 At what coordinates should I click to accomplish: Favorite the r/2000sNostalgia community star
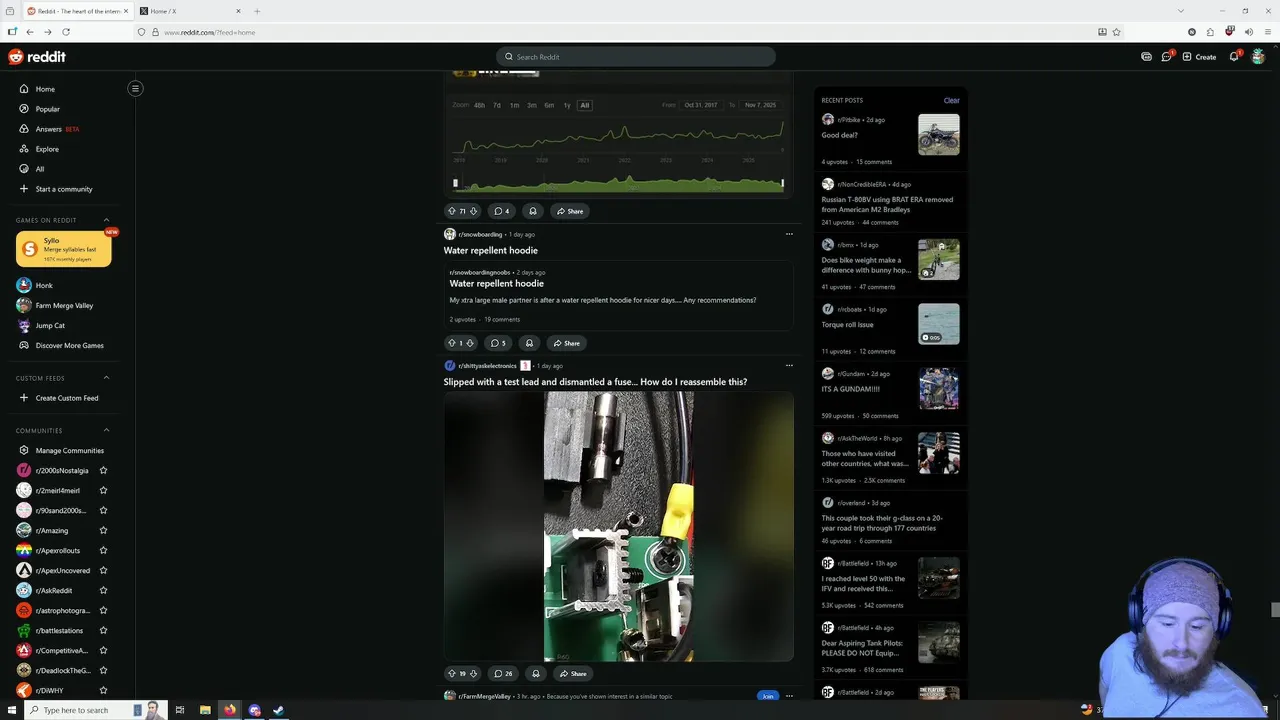103,470
